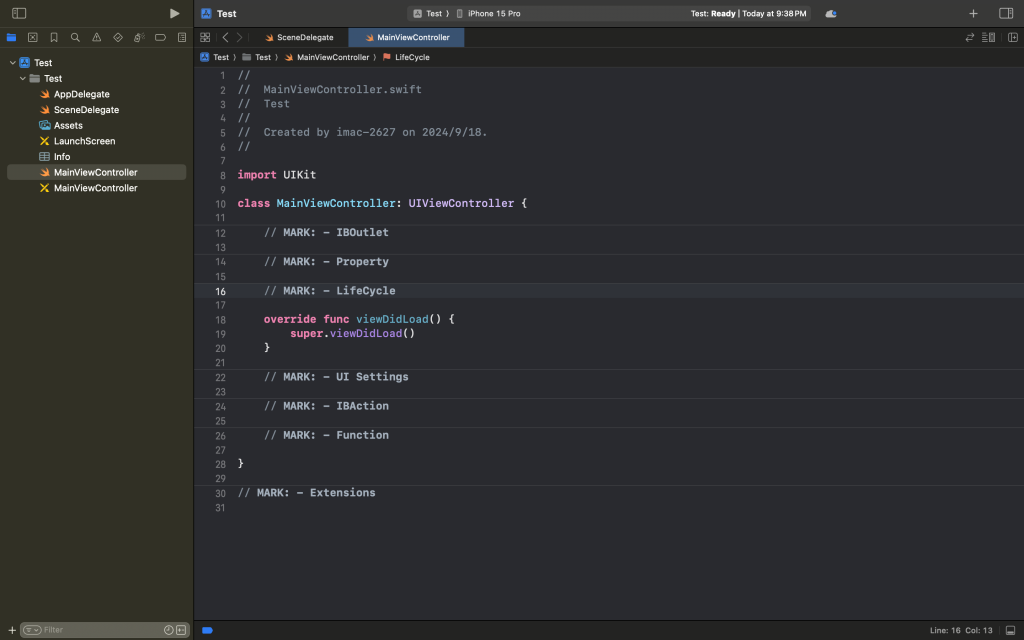Image resolution: width=1024 pixels, height=640 pixels.
Task: Collapse the top-level Test project
Action: 12,63
